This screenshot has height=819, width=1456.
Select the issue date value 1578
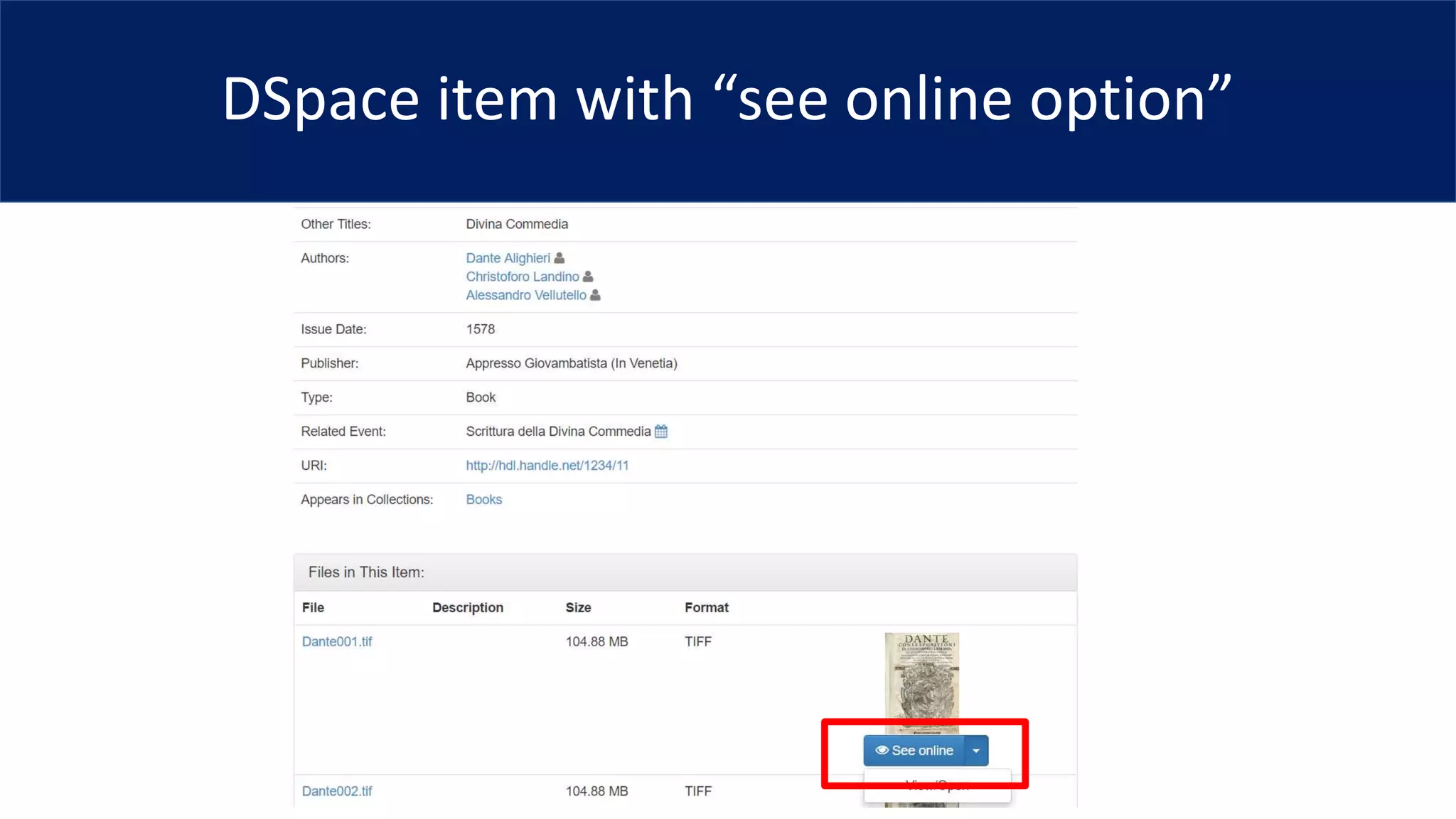coord(481,329)
